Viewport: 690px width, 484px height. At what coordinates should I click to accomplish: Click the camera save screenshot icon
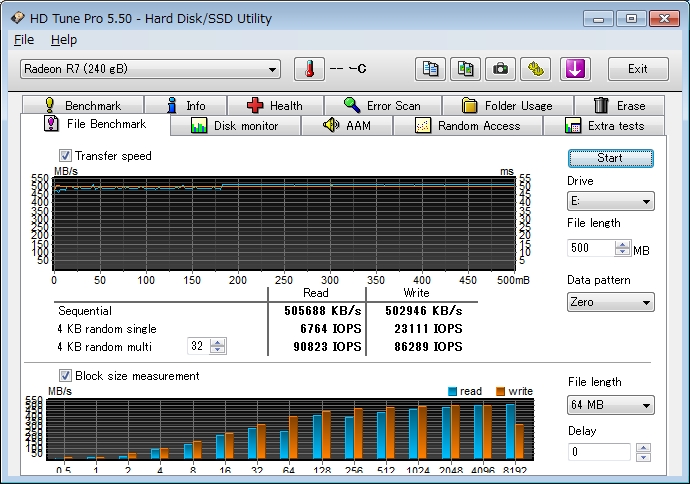(x=501, y=69)
